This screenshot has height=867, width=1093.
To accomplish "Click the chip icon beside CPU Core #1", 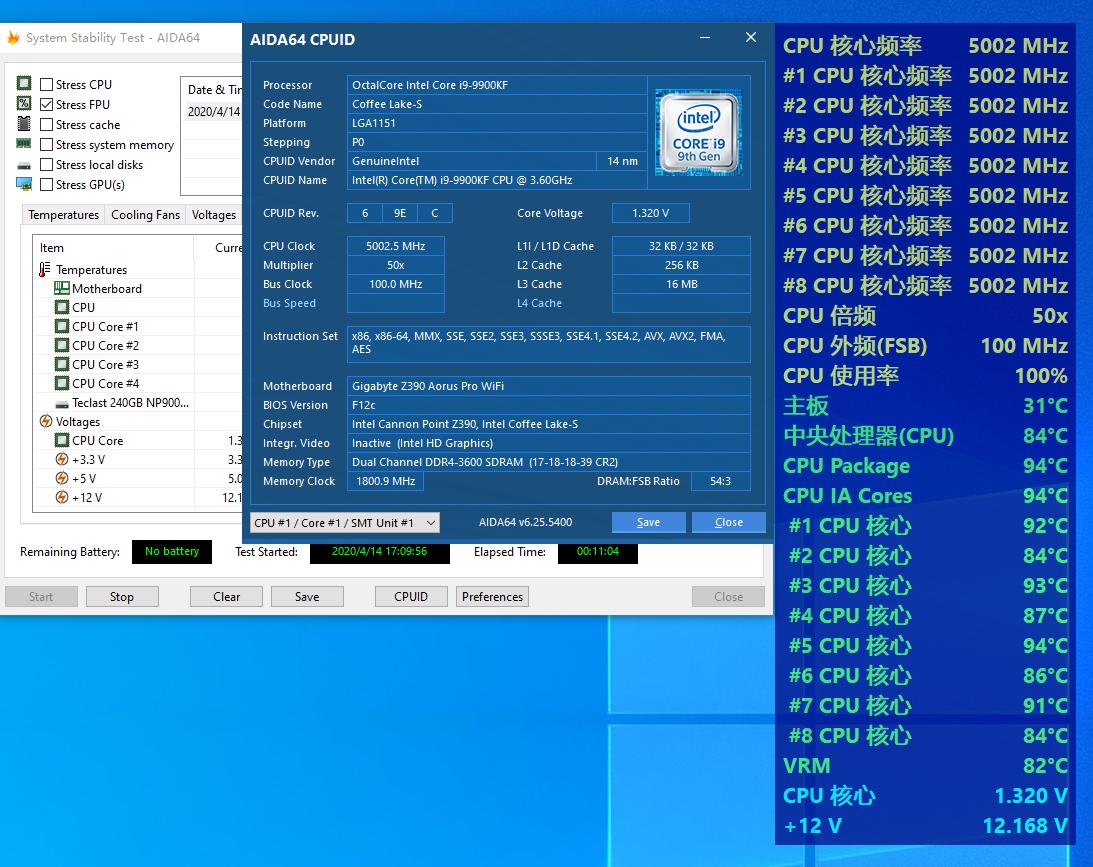I will 61,326.
